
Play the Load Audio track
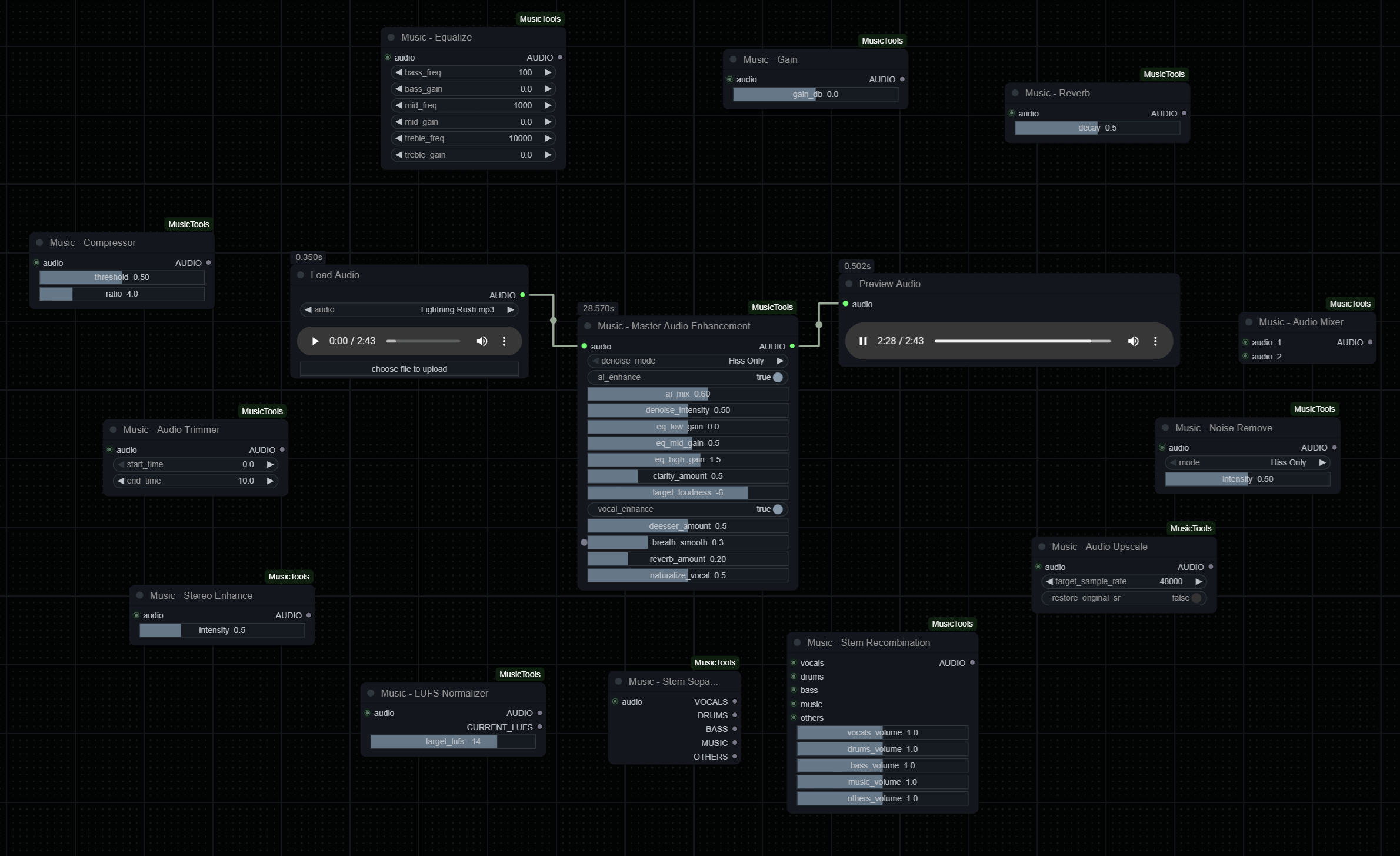pos(315,341)
